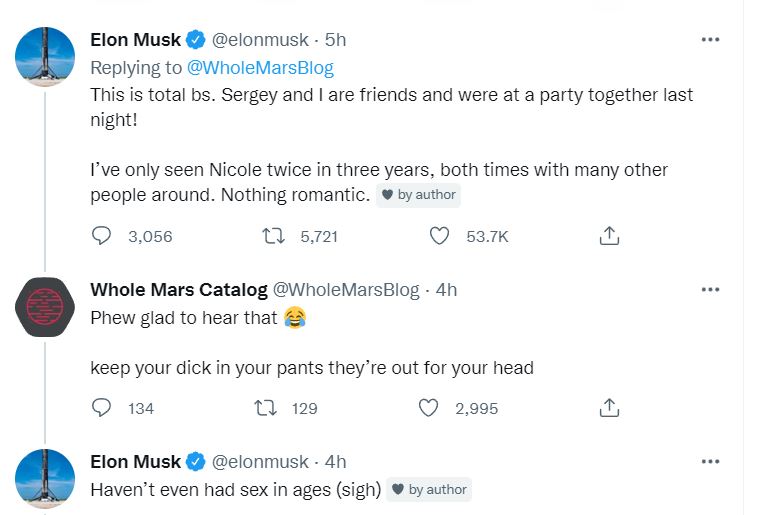Click Whole Mars Catalog's red avatar
Image resolution: width=761 pixels, height=515 pixels.
tap(46, 306)
